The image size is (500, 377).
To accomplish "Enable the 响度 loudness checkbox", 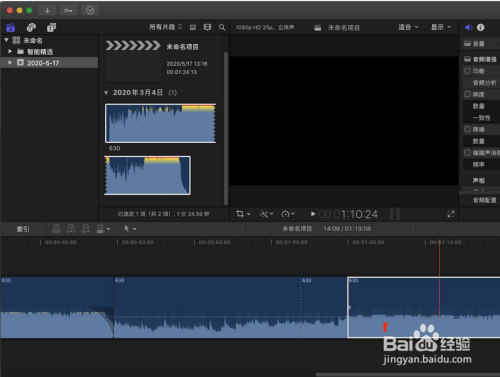I will [x=467, y=94].
